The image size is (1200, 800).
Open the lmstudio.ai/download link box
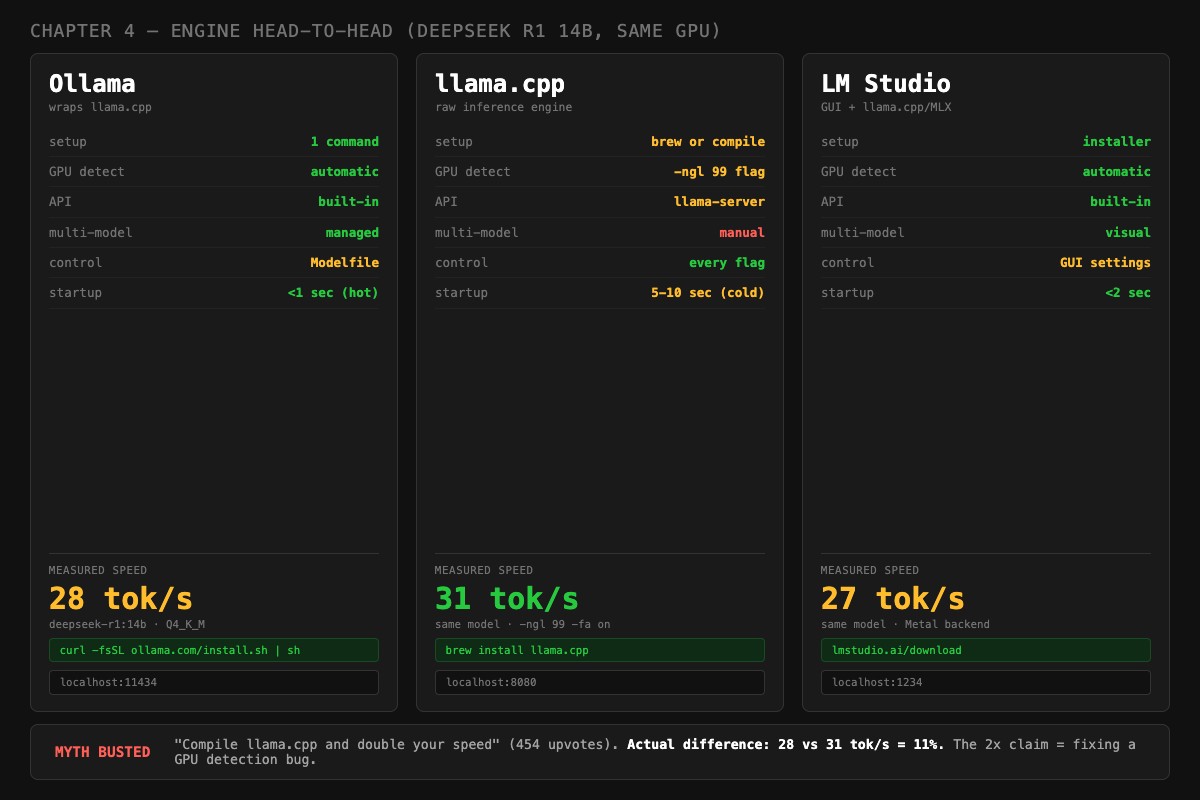click(986, 650)
